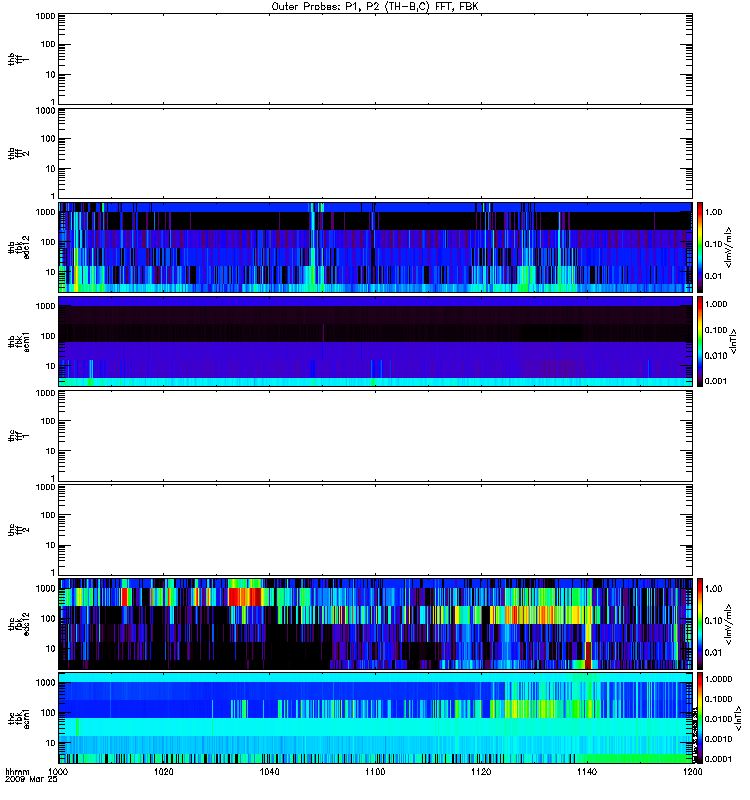This screenshot has width=750, height=800.
Task: Click the thc fbk scm1 spectrogram panel
Action: tap(375, 718)
